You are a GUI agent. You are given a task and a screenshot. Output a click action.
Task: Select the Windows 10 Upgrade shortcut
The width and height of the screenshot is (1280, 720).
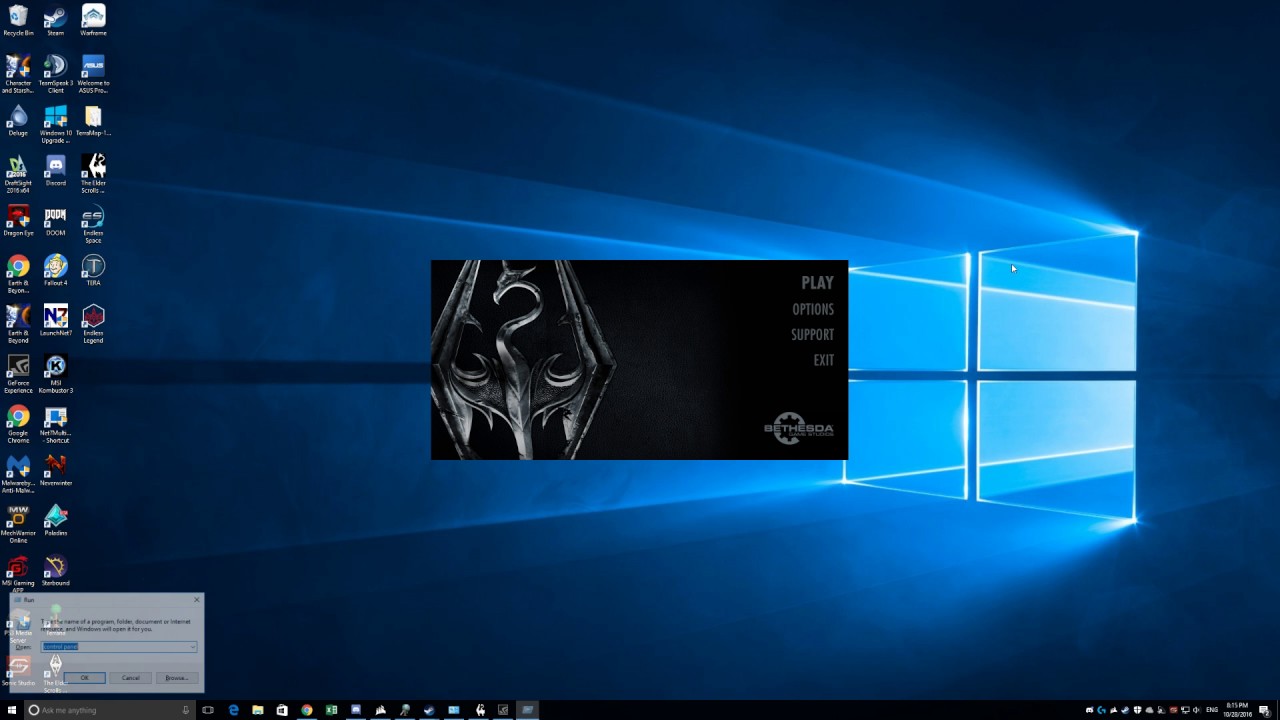55,124
